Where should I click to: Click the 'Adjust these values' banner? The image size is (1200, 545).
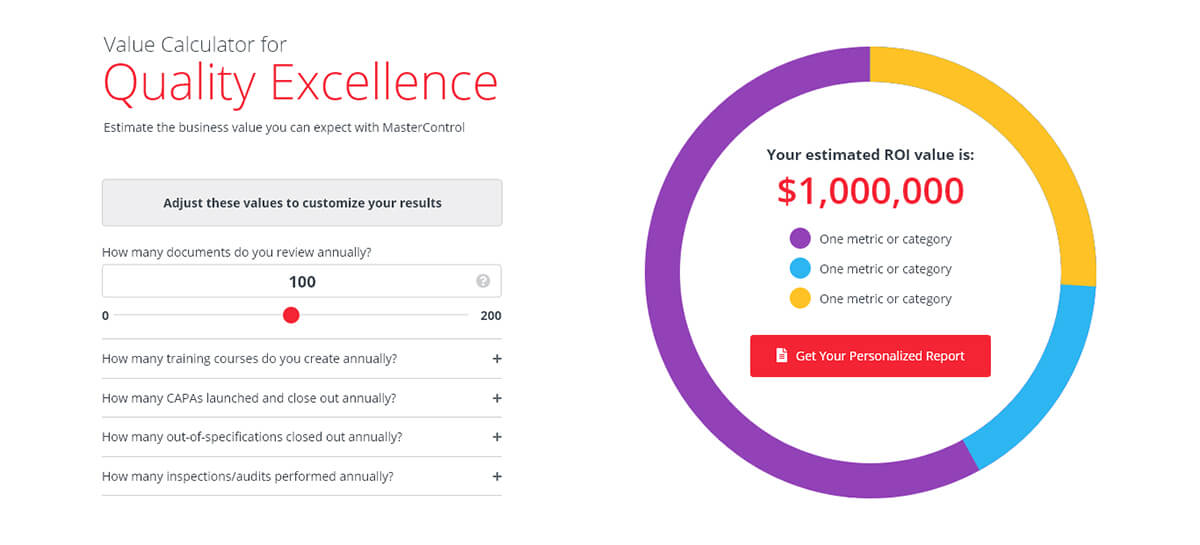point(302,203)
